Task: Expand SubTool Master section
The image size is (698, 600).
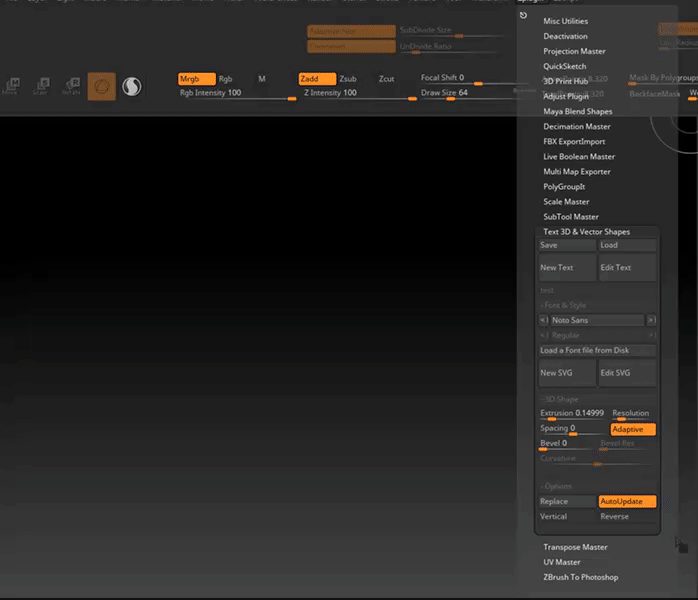Action: [571, 217]
